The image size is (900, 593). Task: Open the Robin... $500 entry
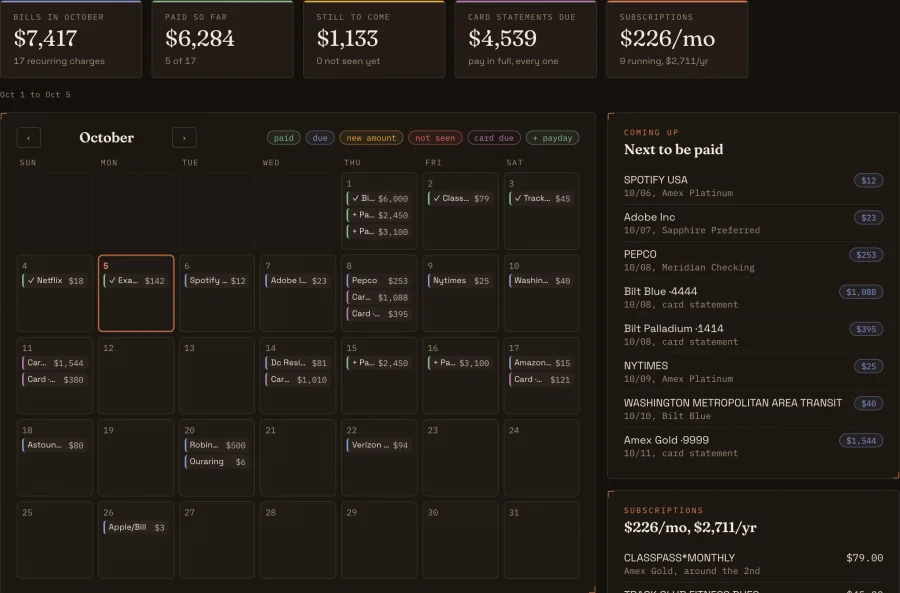[x=217, y=445]
